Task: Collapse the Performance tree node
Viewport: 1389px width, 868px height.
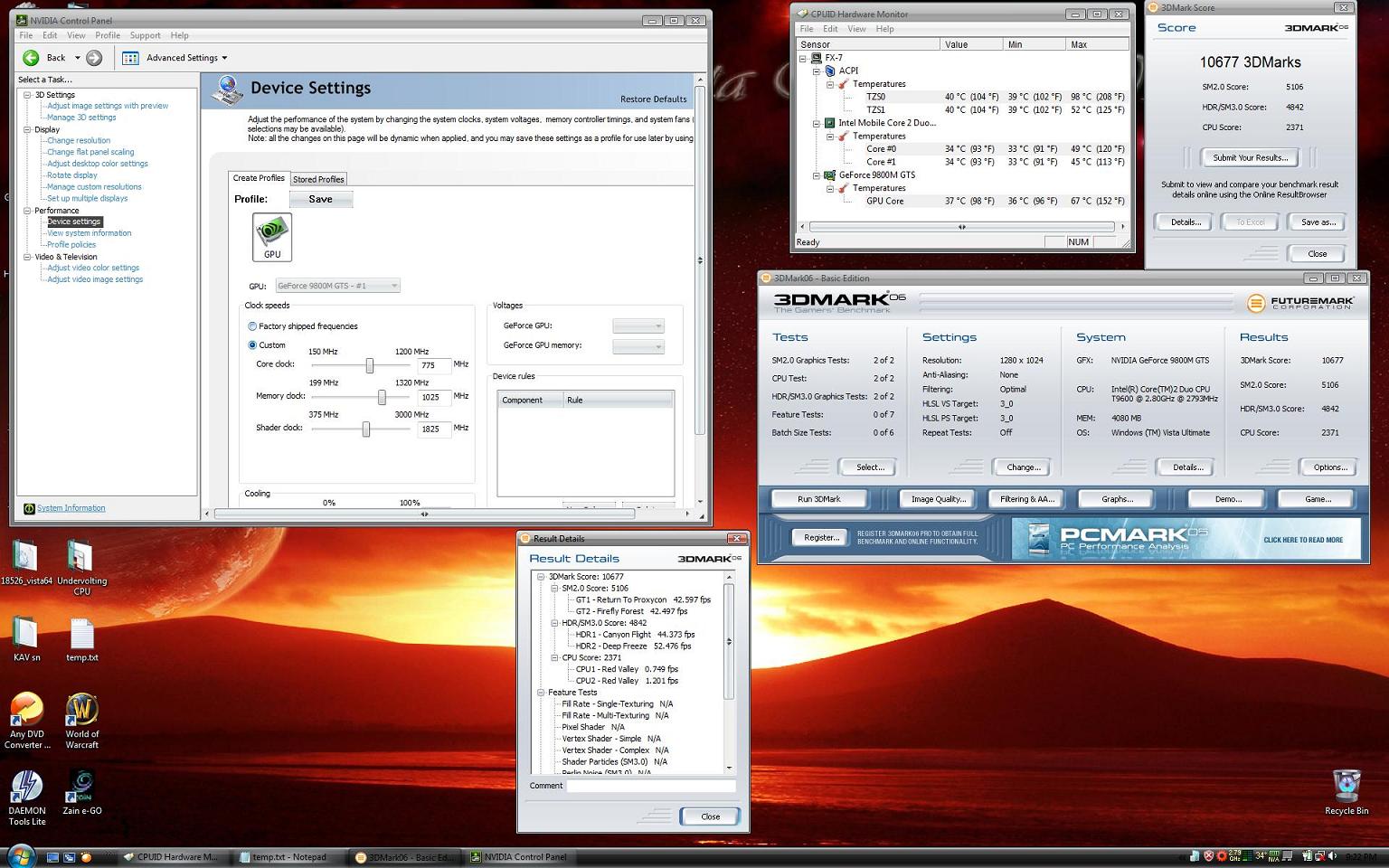Action: click(27, 211)
